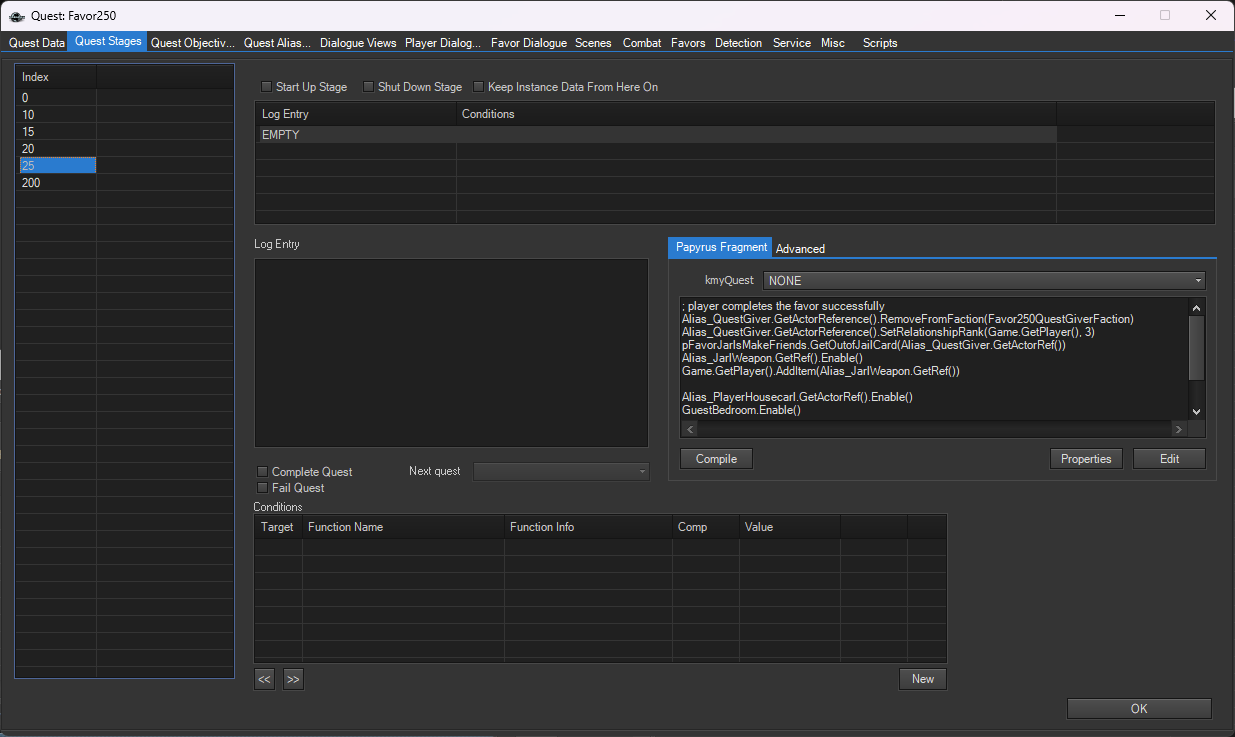Image resolution: width=1235 pixels, height=737 pixels.
Task: Tick the Fail Quest checkbox
Action: (263, 488)
